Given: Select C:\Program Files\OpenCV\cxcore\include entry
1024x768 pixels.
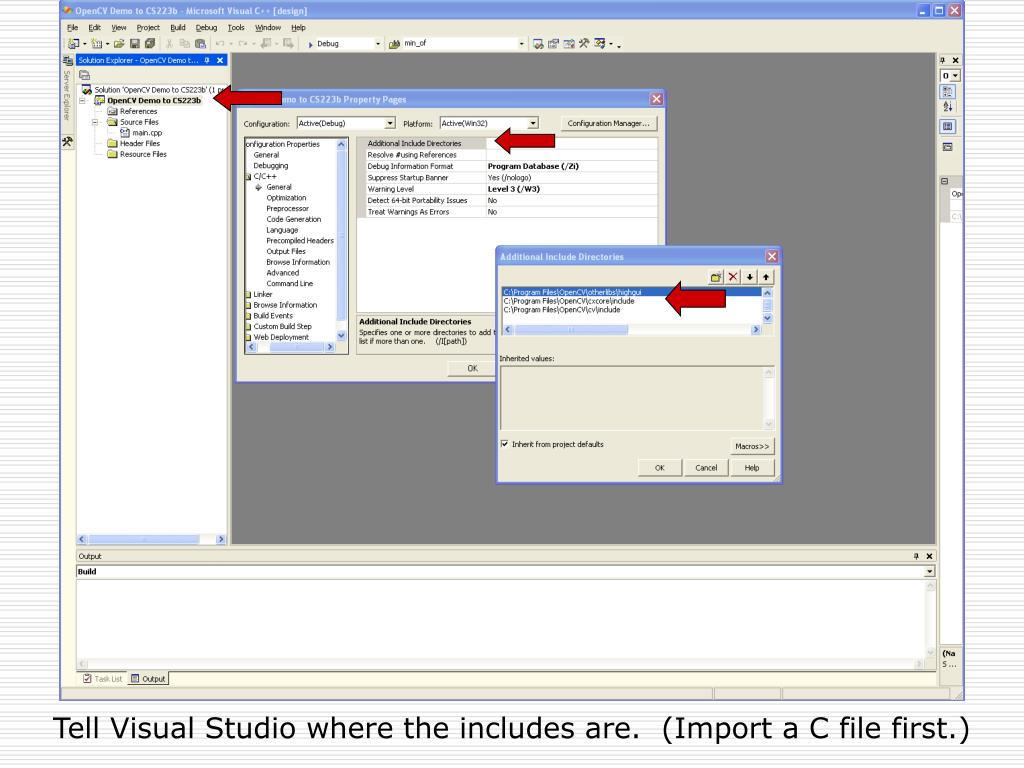Looking at the screenshot, I should [x=569, y=301].
